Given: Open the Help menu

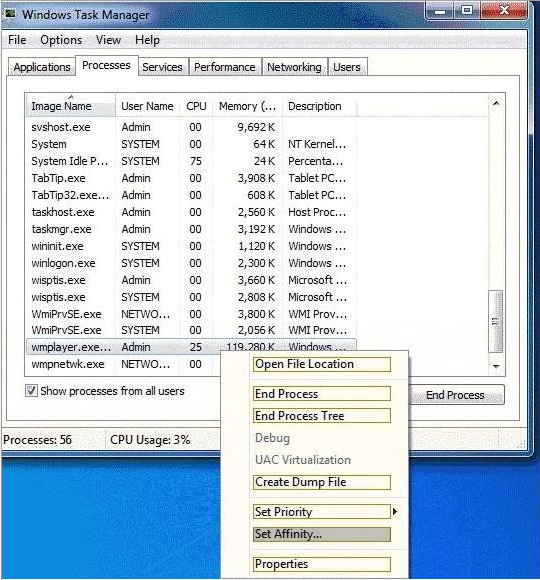Looking at the screenshot, I should click(x=147, y=40).
